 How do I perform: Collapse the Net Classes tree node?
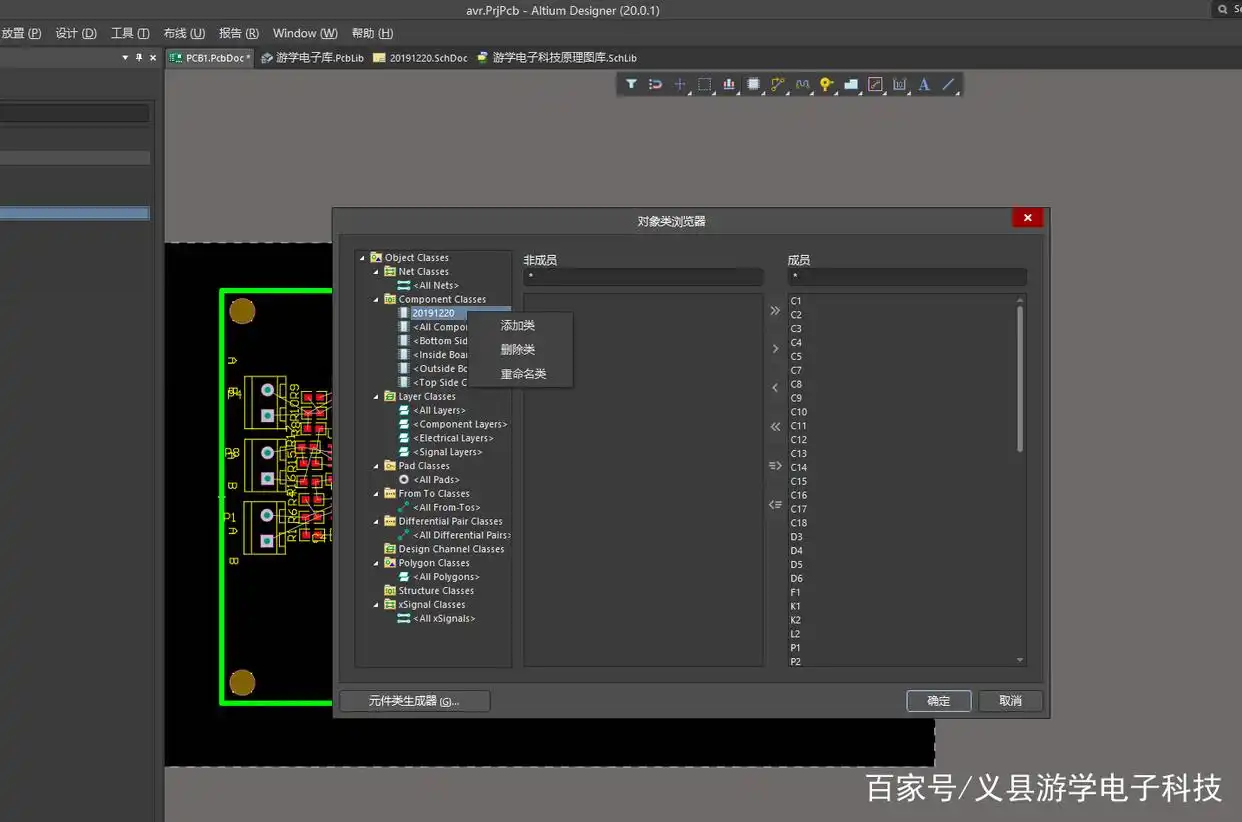[377, 272]
